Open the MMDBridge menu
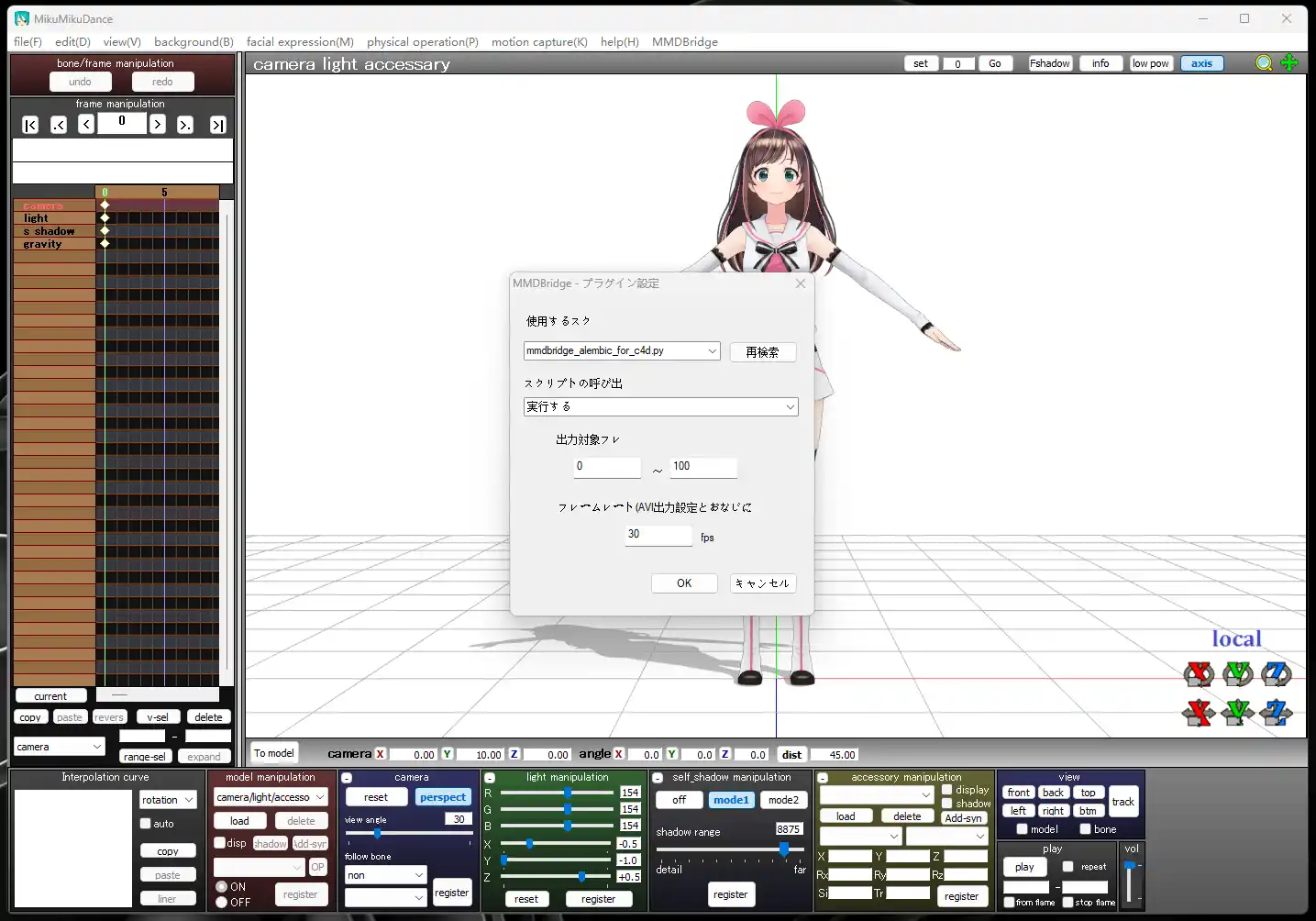The width and height of the screenshot is (1316, 921). [x=685, y=42]
